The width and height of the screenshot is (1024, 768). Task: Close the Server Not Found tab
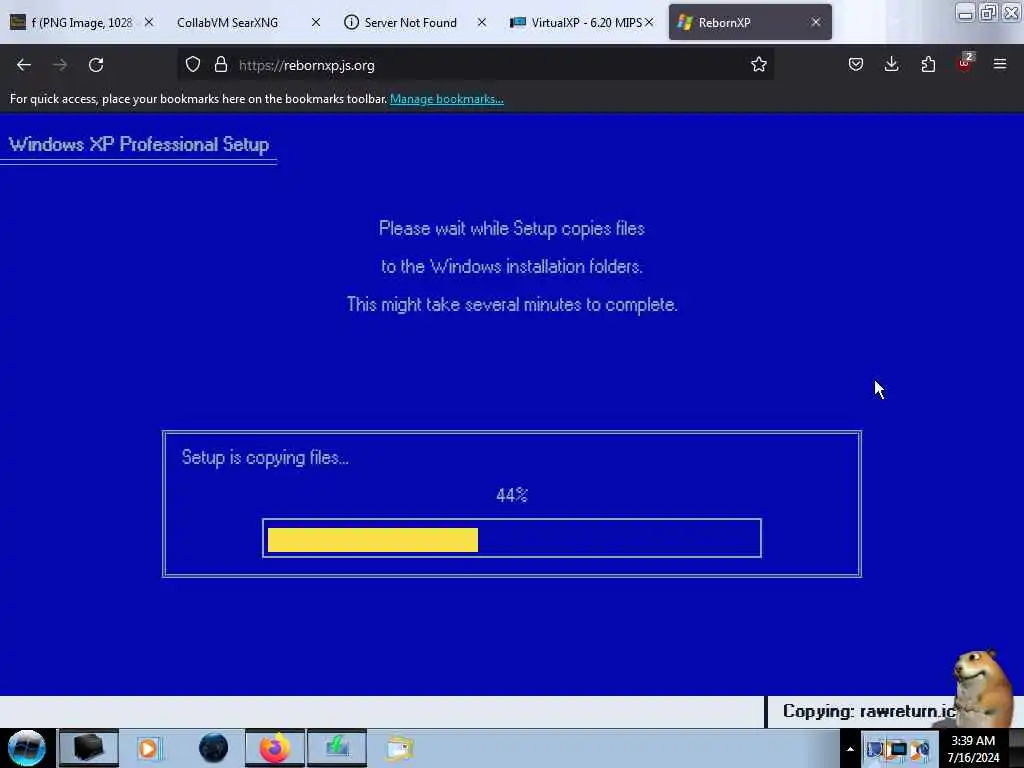(481, 22)
